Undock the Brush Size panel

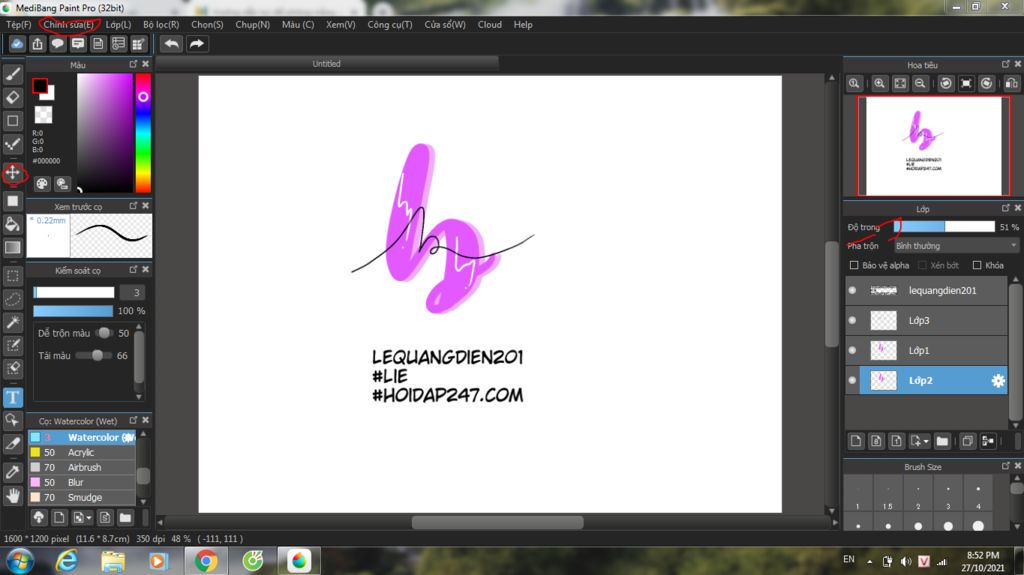pos(1005,466)
